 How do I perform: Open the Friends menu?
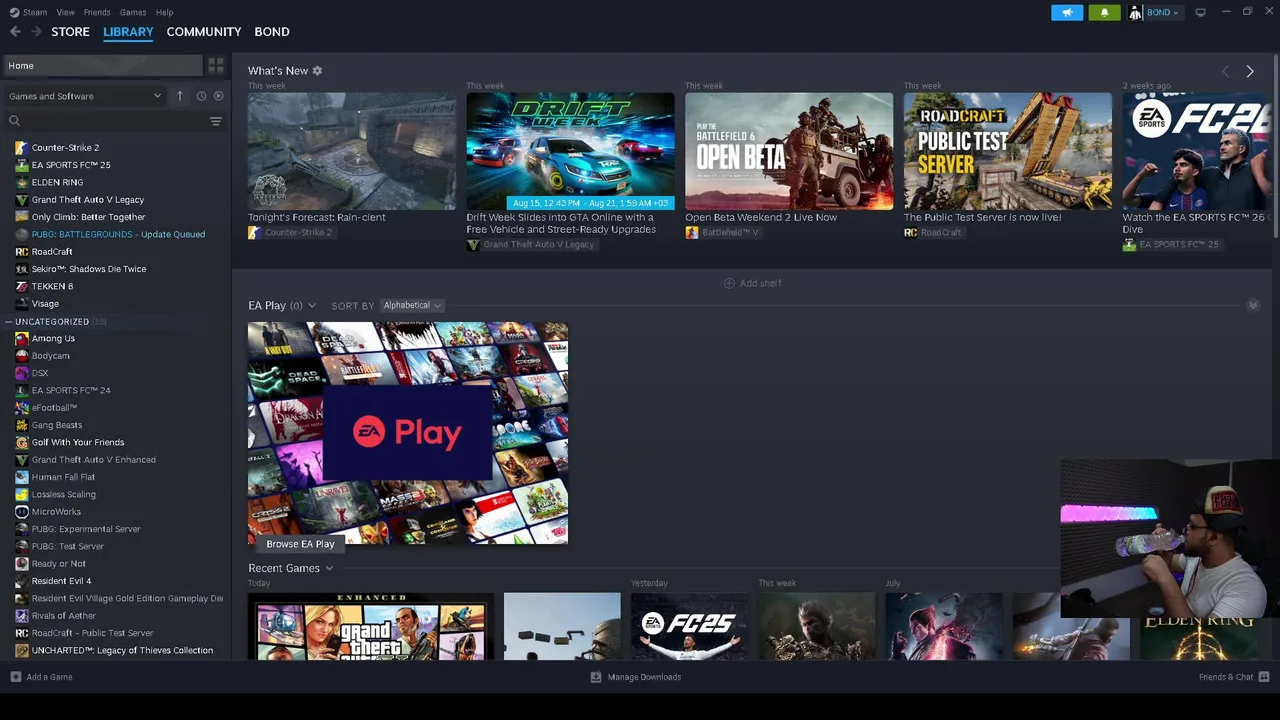coord(97,12)
